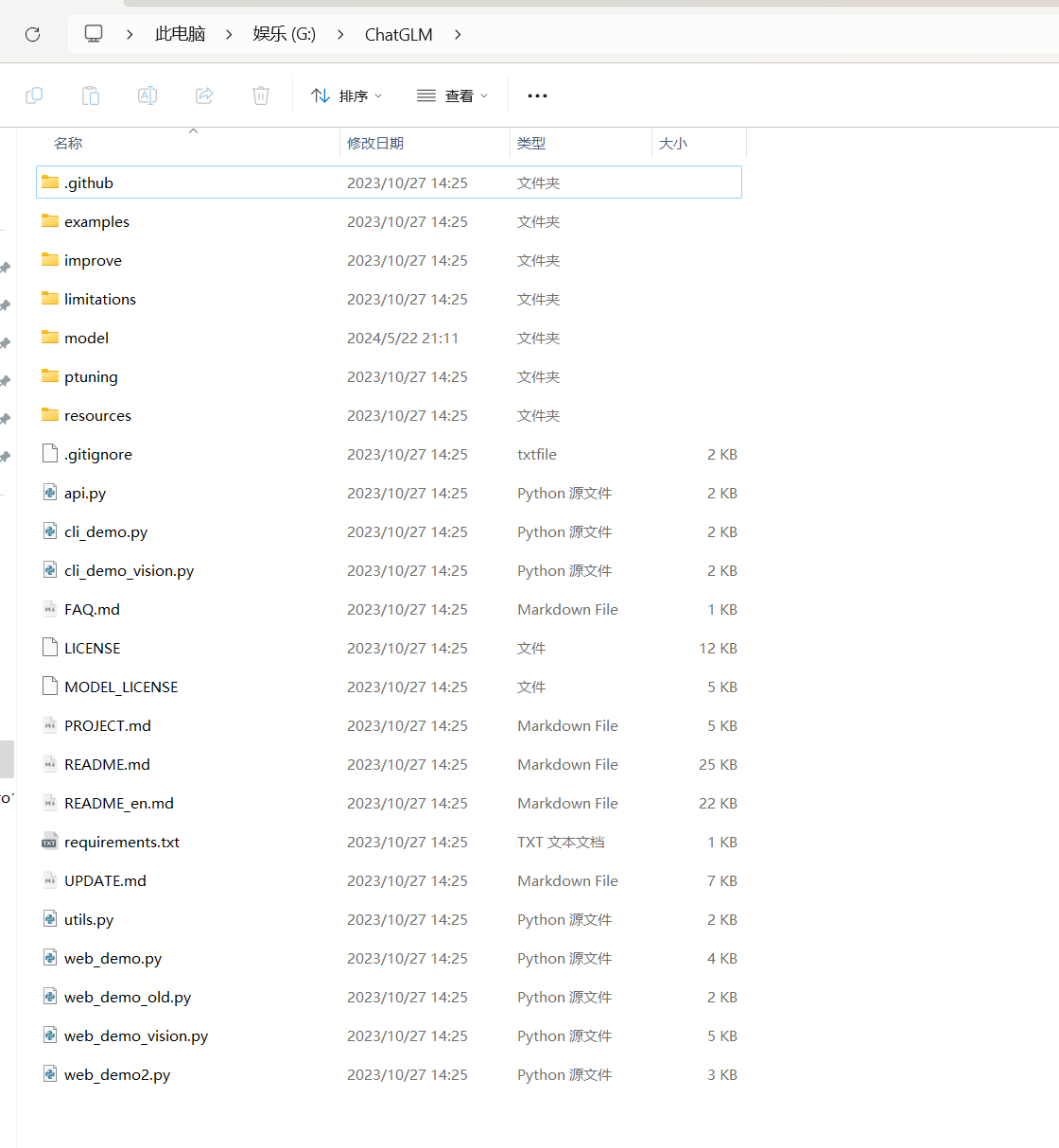Select the examples folder icon
The width and height of the screenshot is (1059, 1148).
point(50,220)
